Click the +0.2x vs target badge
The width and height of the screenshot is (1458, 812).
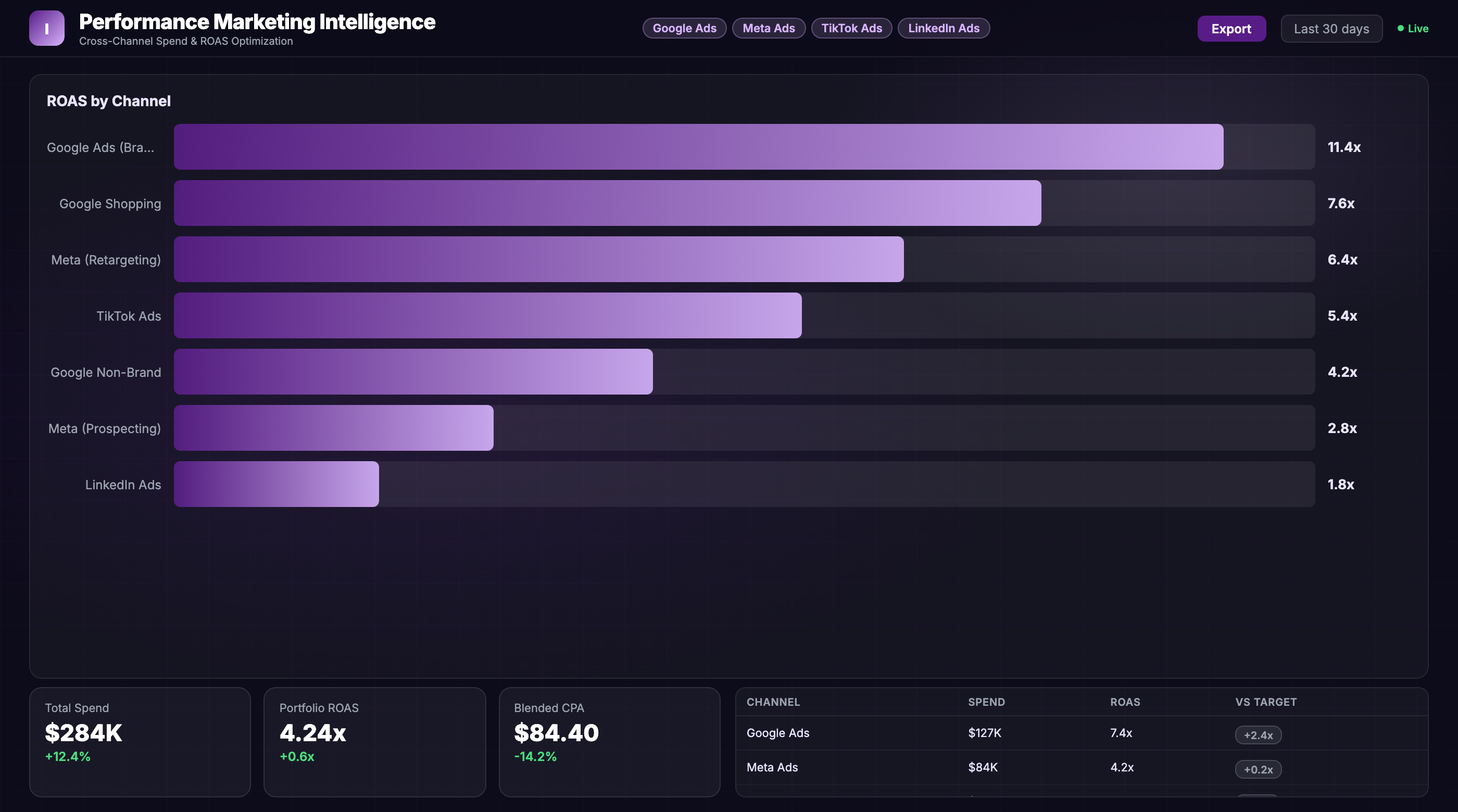[1258, 769]
